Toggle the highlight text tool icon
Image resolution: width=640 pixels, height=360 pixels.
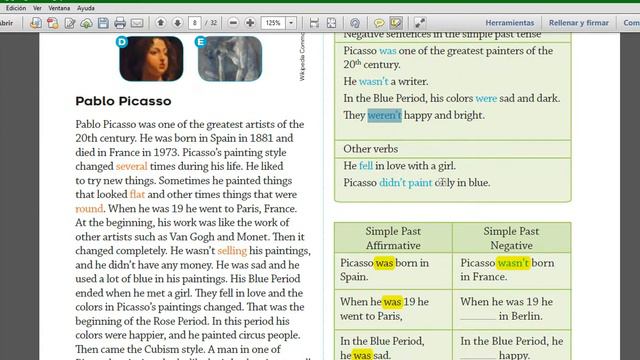[x=396, y=23]
